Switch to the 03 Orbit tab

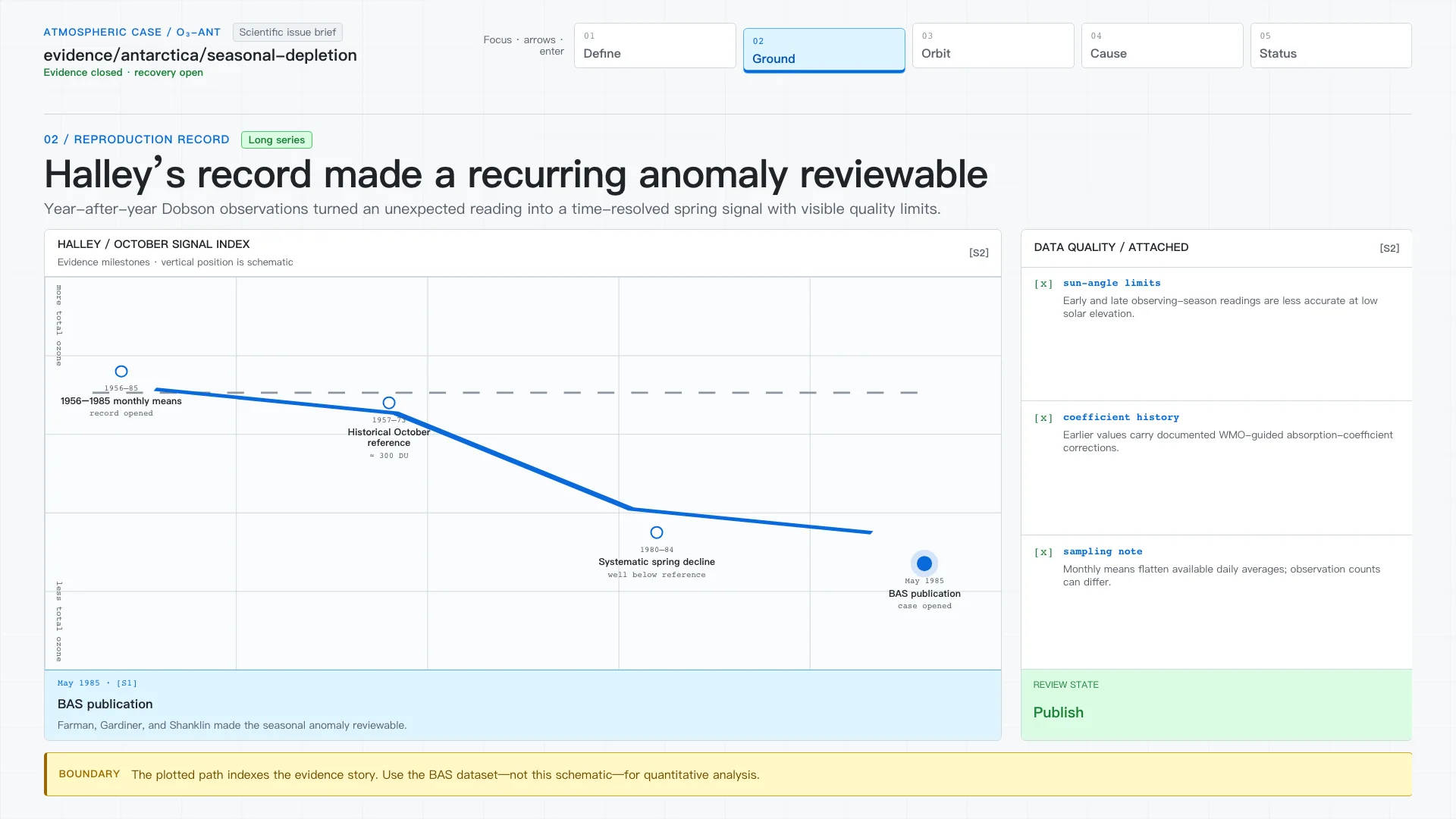pos(993,45)
